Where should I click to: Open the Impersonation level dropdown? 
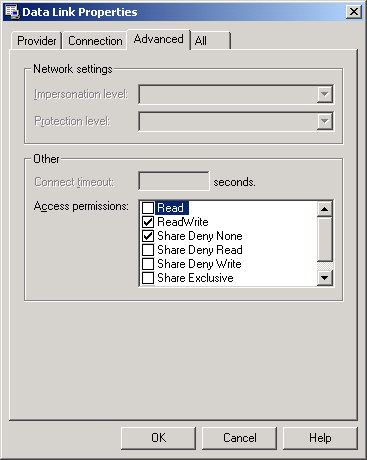(x=324, y=94)
